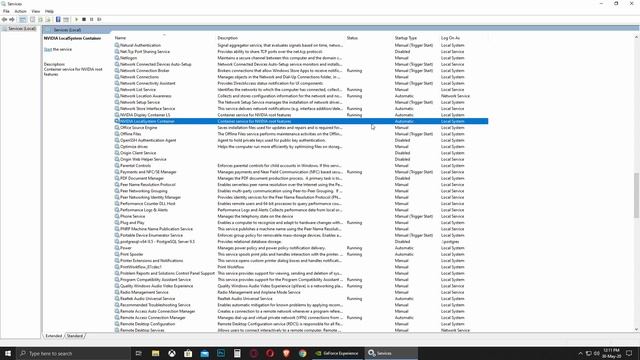Open the Xbox app from taskbar

(172, 353)
